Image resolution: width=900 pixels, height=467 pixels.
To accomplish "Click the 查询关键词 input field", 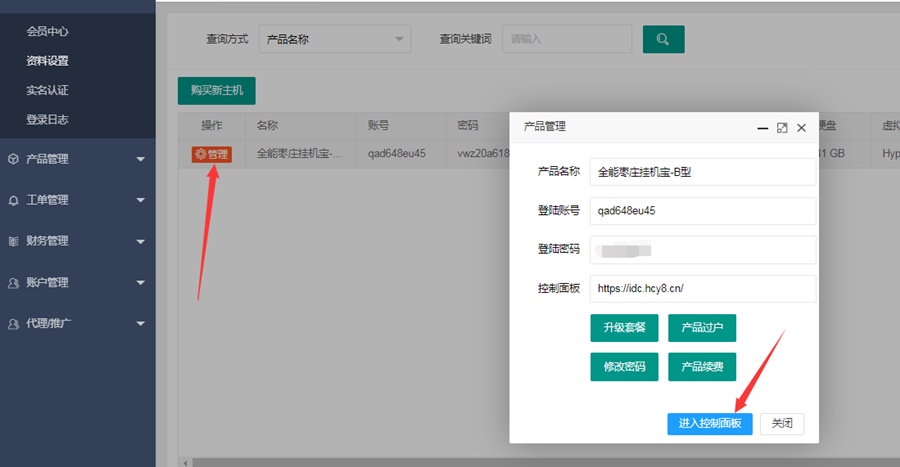I will (x=566, y=39).
